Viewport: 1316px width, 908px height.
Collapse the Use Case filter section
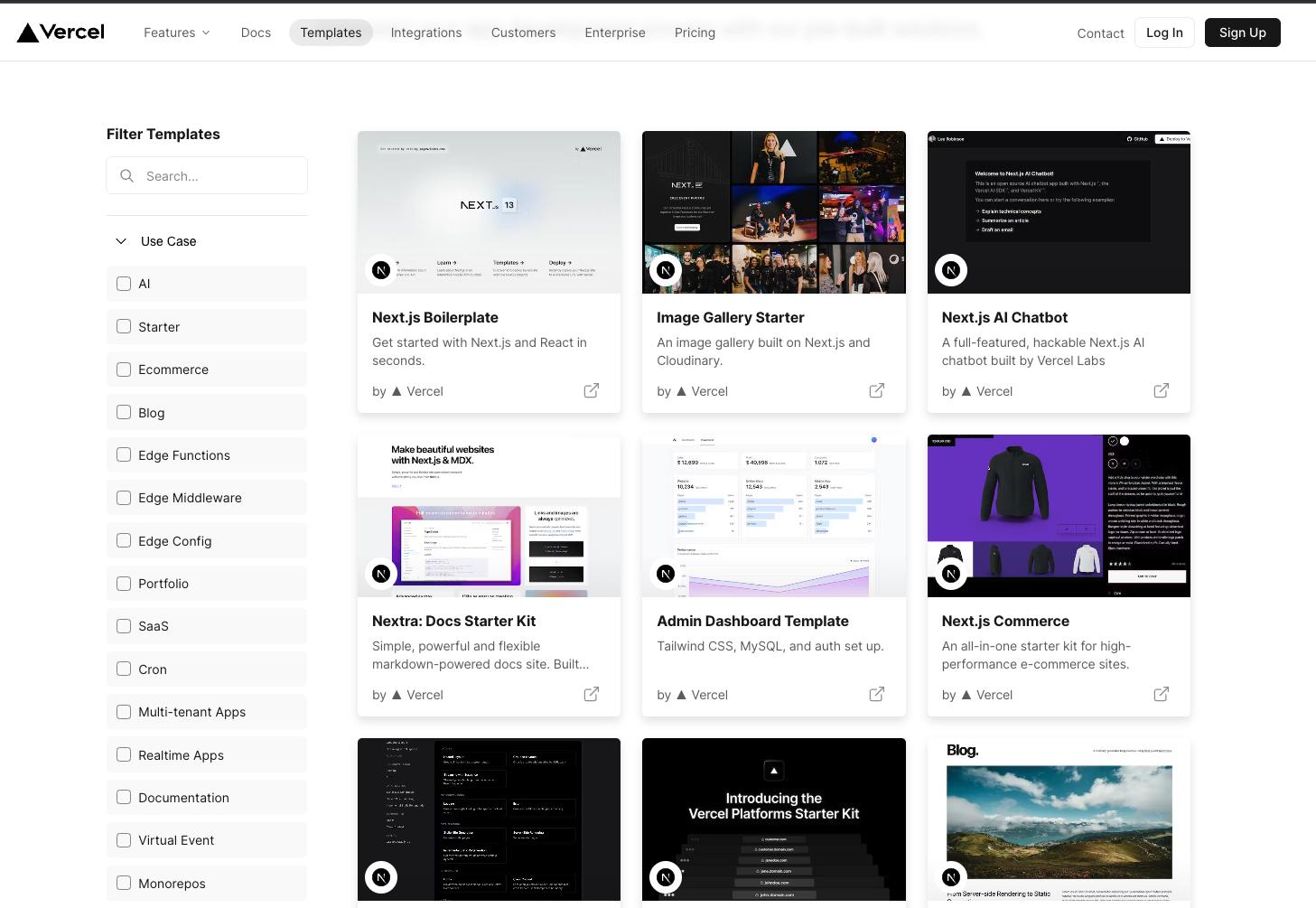click(x=121, y=241)
